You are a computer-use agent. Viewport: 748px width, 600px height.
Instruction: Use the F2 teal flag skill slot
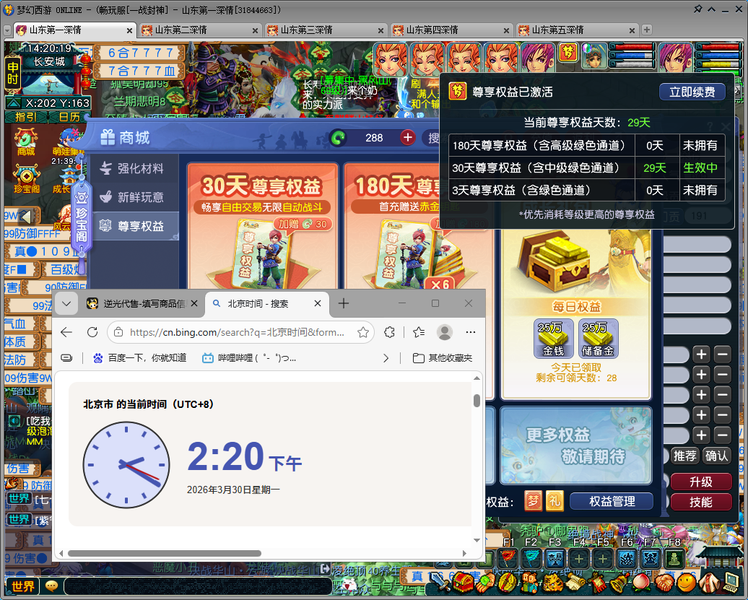coord(531,558)
